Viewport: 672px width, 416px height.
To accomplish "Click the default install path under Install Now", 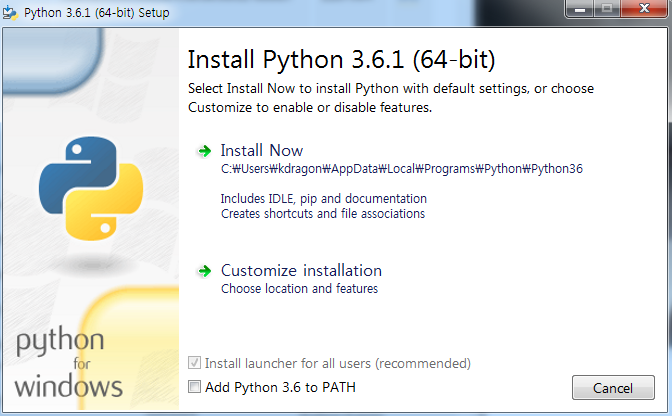I will click(402, 169).
